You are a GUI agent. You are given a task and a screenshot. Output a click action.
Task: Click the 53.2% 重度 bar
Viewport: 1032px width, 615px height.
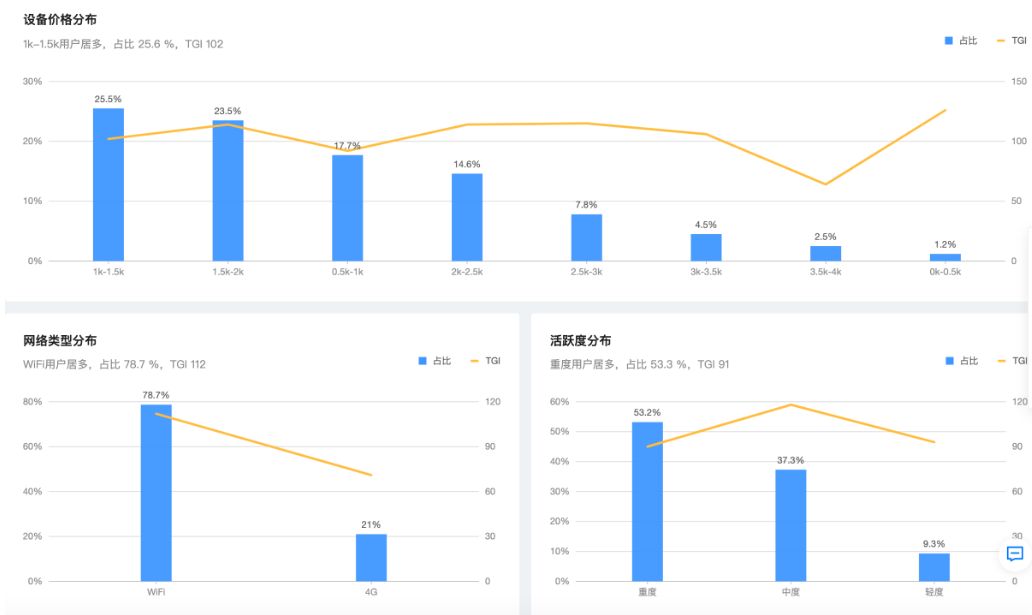646,500
